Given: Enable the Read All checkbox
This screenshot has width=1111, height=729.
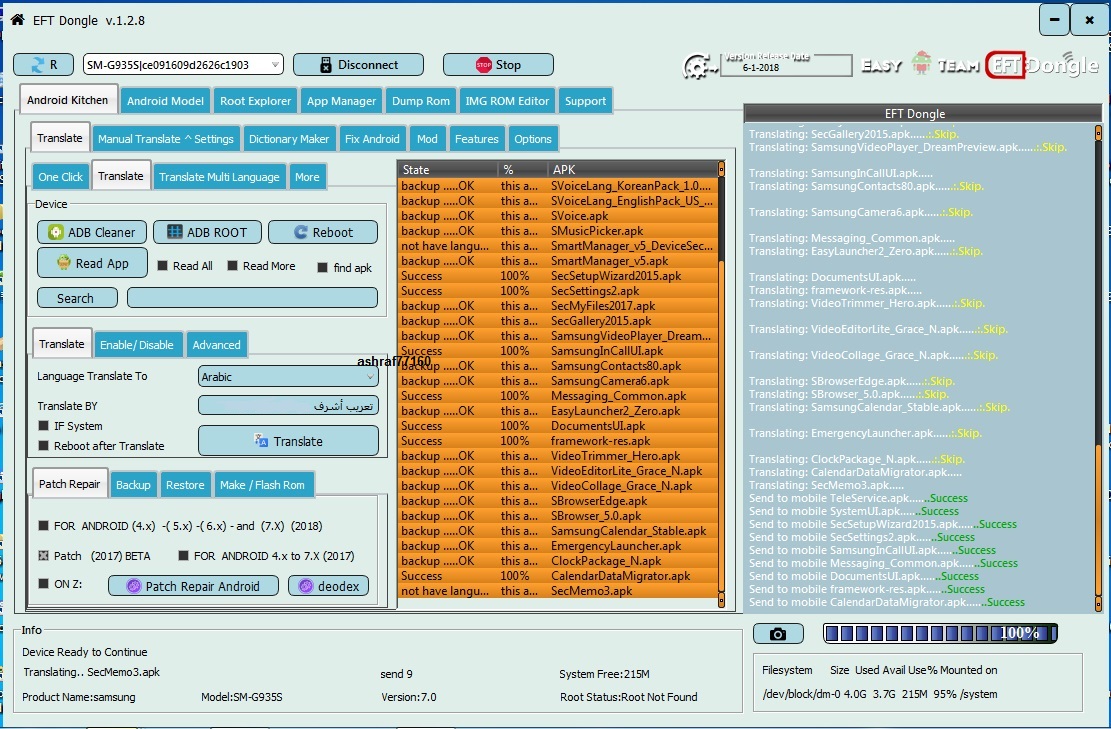Looking at the screenshot, I should (163, 266).
